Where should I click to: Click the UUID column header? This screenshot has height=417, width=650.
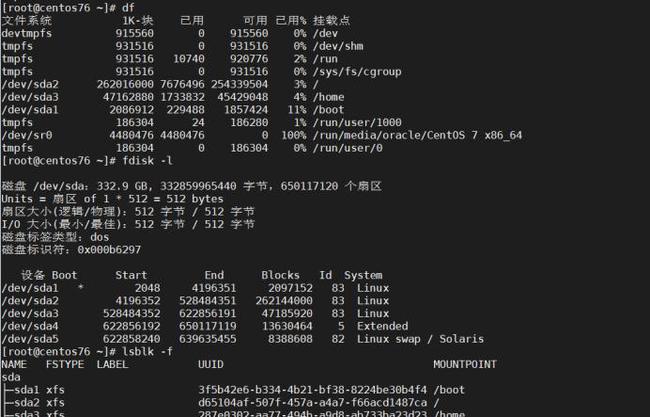pos(210,364)
